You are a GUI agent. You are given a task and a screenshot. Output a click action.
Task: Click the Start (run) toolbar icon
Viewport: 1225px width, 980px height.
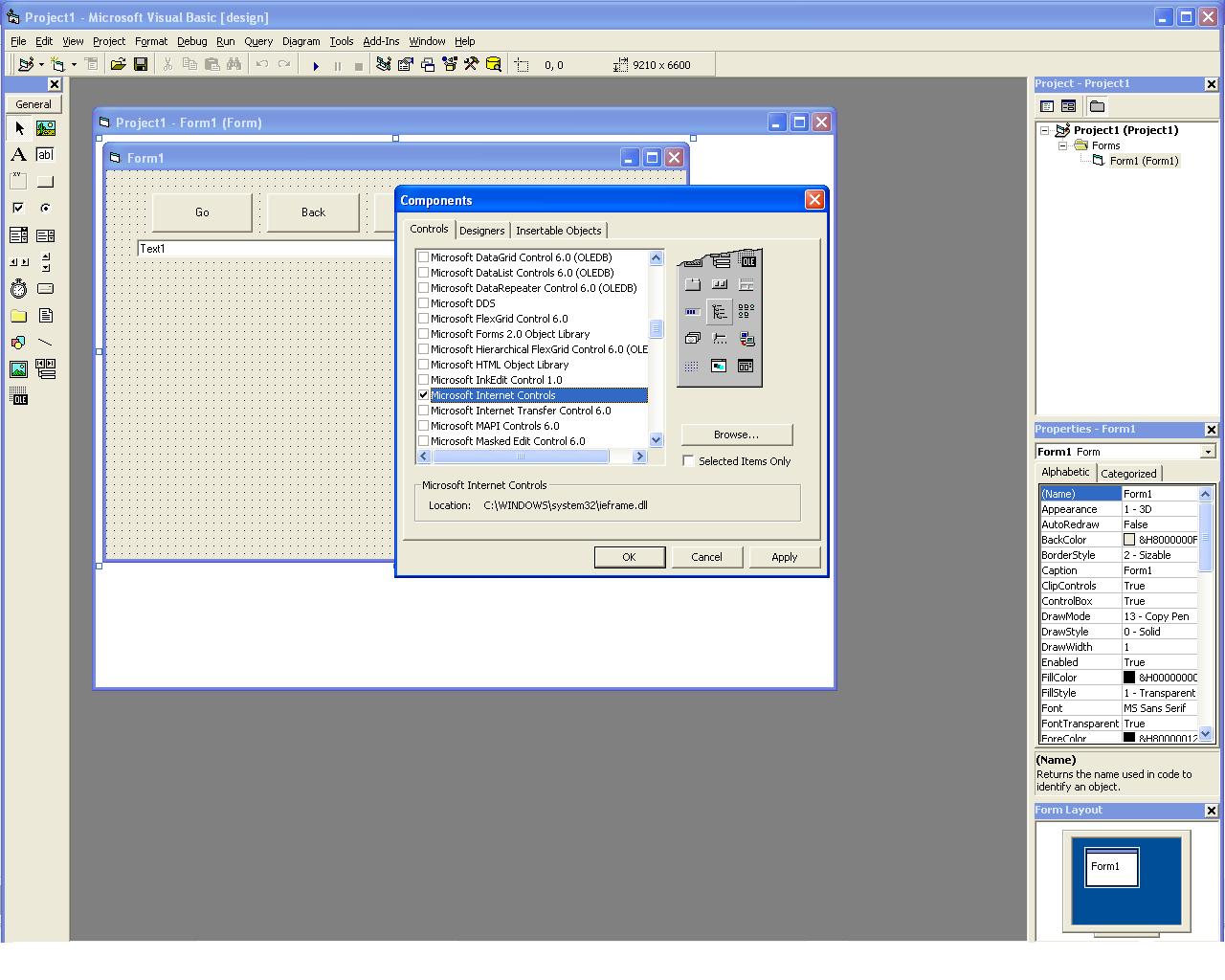316,65
